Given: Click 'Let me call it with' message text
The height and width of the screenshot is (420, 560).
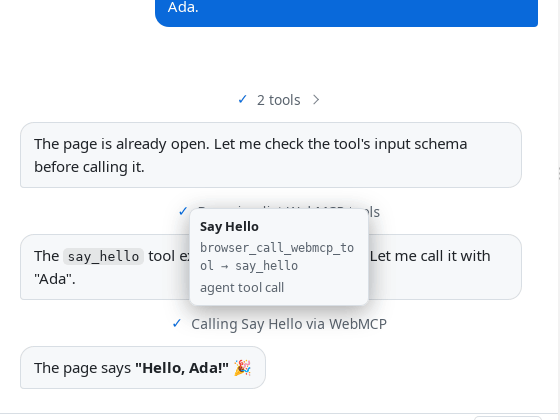Looking at the screenshot, I should click(430, 256).
